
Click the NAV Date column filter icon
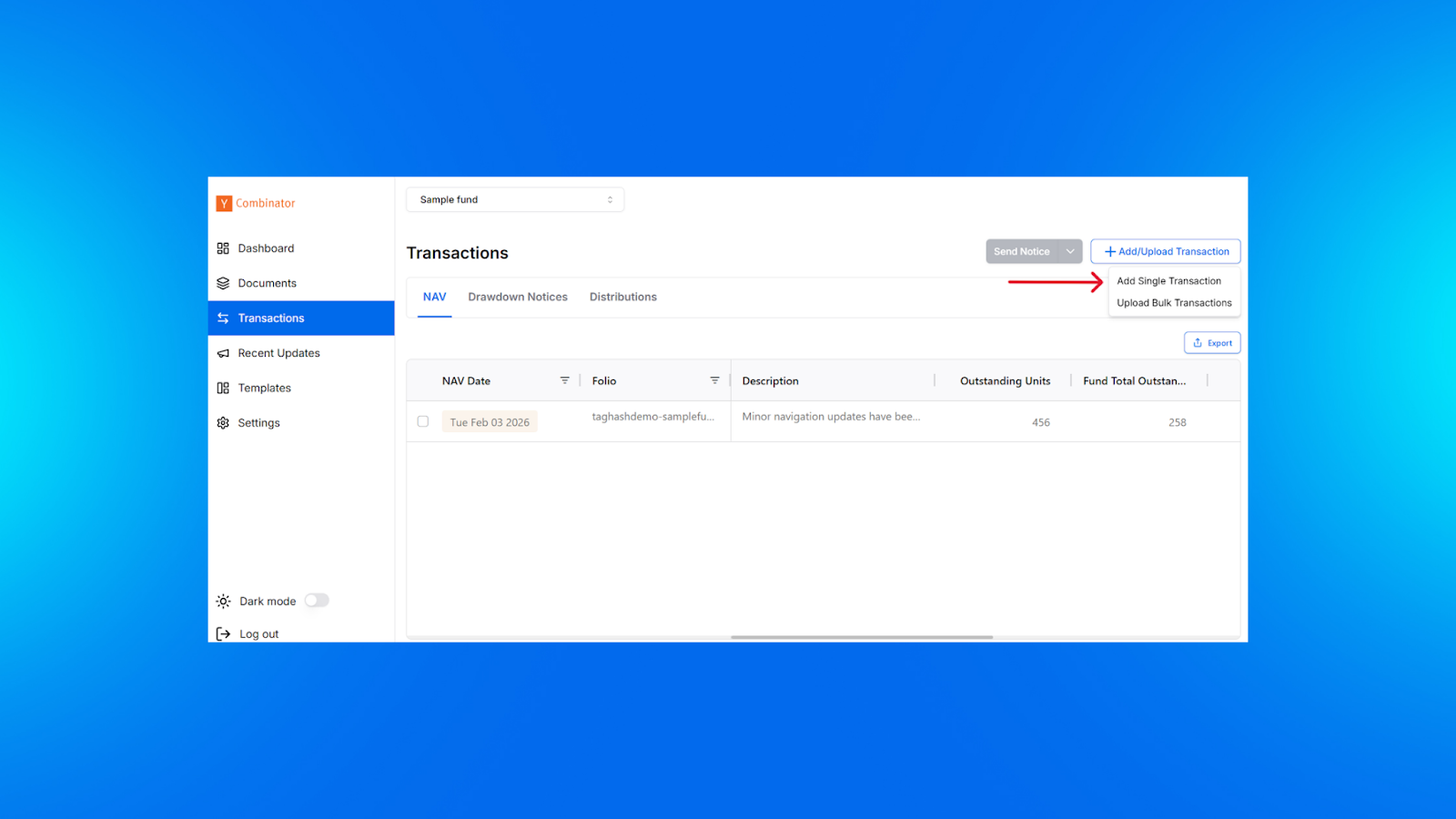pos(564,380)
